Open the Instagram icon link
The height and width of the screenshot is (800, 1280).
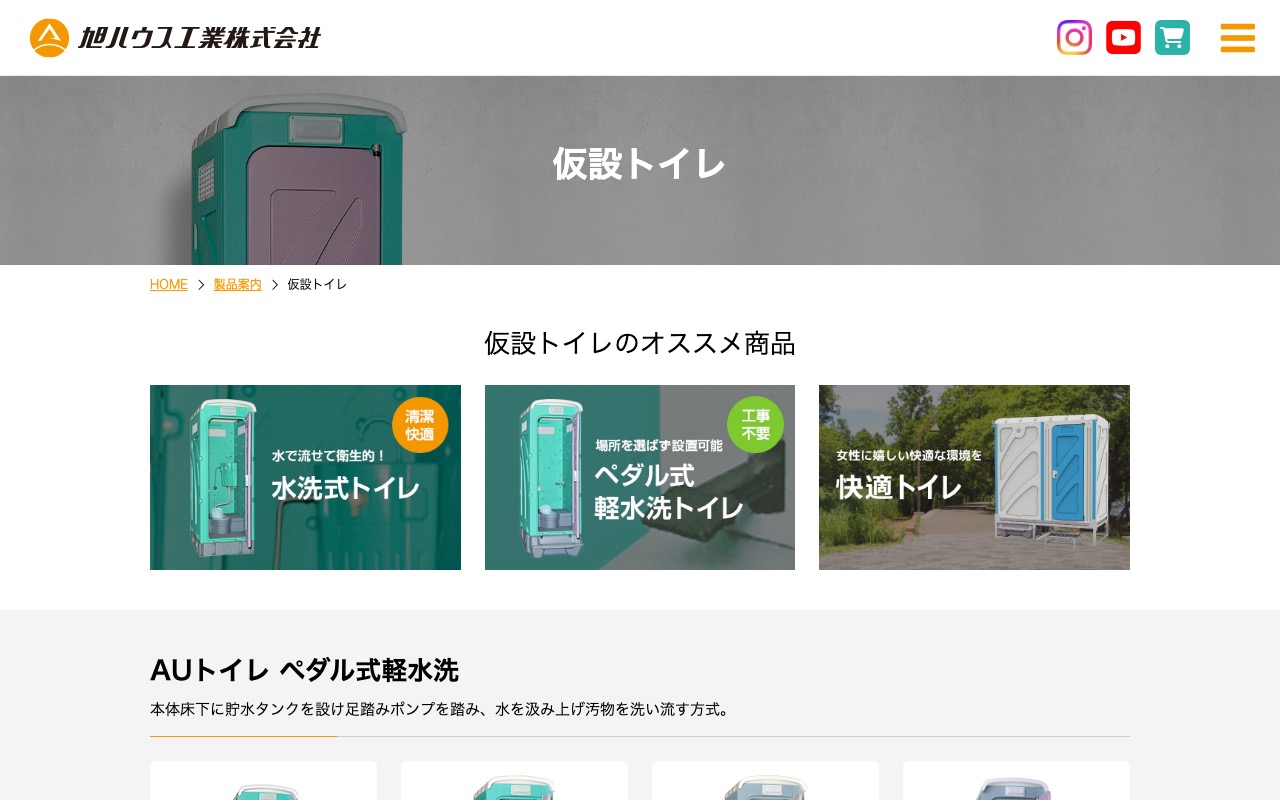(x=1074, y=37)
